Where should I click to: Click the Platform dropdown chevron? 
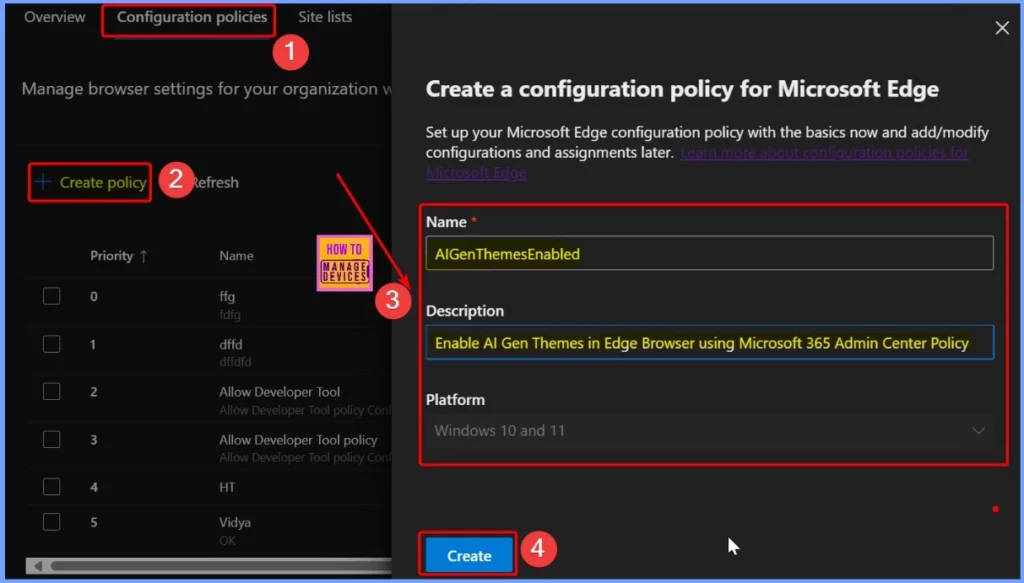978,431
